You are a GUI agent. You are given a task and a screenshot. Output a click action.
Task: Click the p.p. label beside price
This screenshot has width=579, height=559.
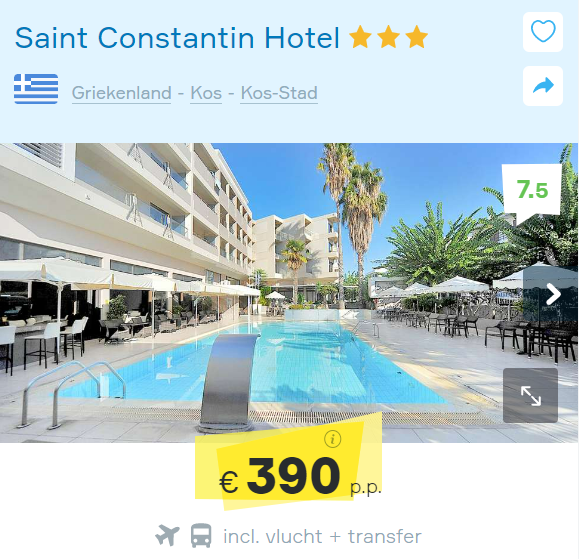(x=366, y=488)
